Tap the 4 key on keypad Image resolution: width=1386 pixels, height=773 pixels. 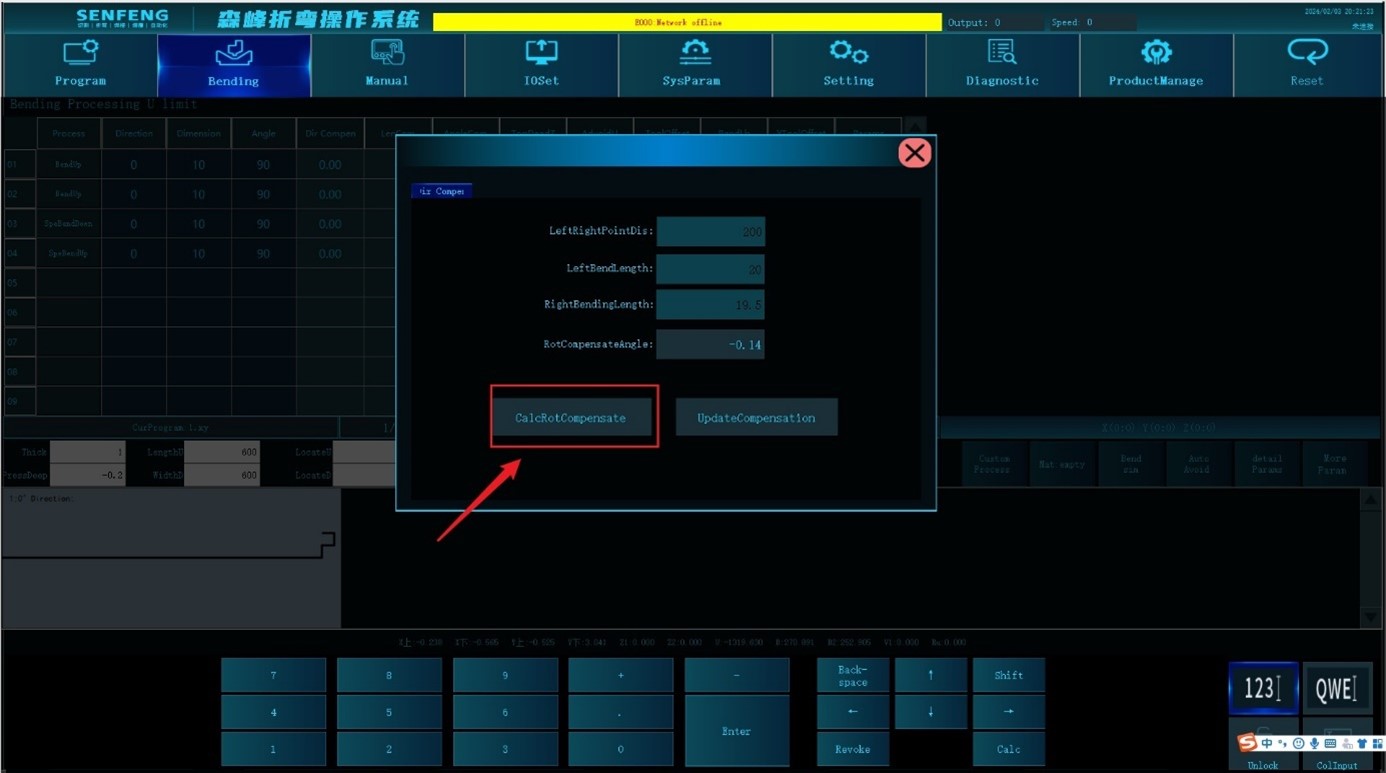[273, 712]
